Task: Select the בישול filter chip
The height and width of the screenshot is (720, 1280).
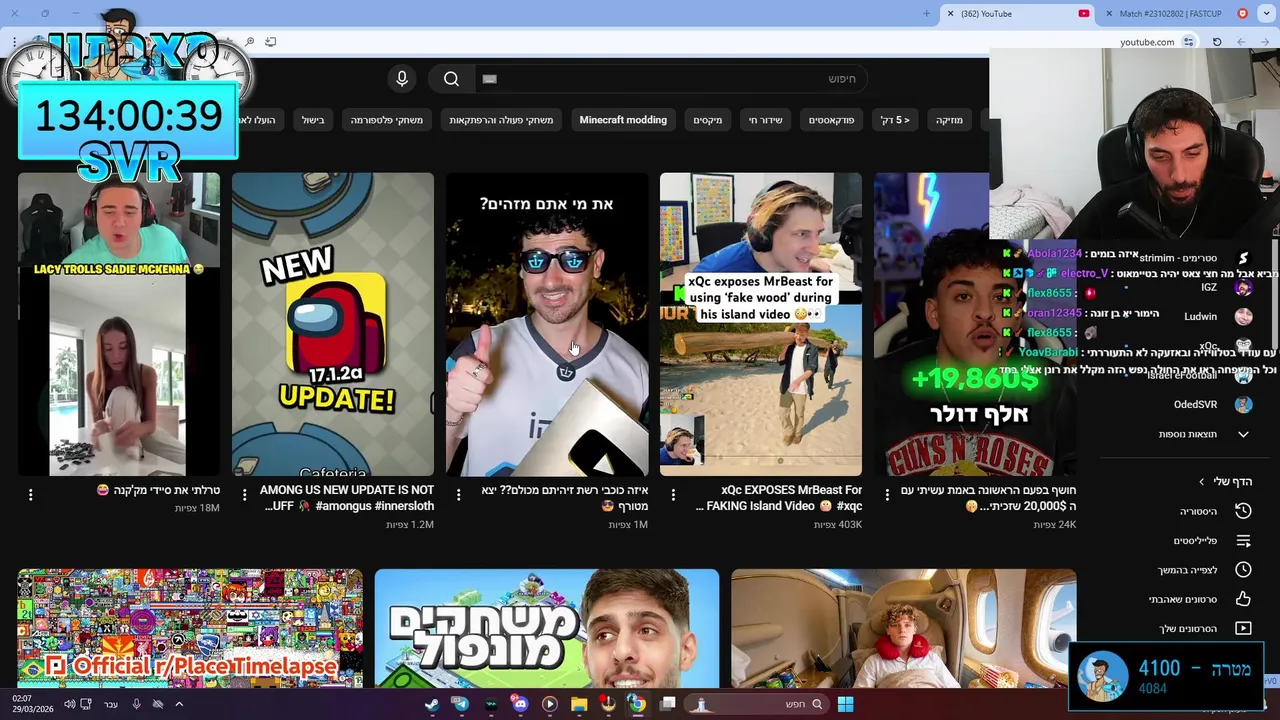Action: [313, 120]
